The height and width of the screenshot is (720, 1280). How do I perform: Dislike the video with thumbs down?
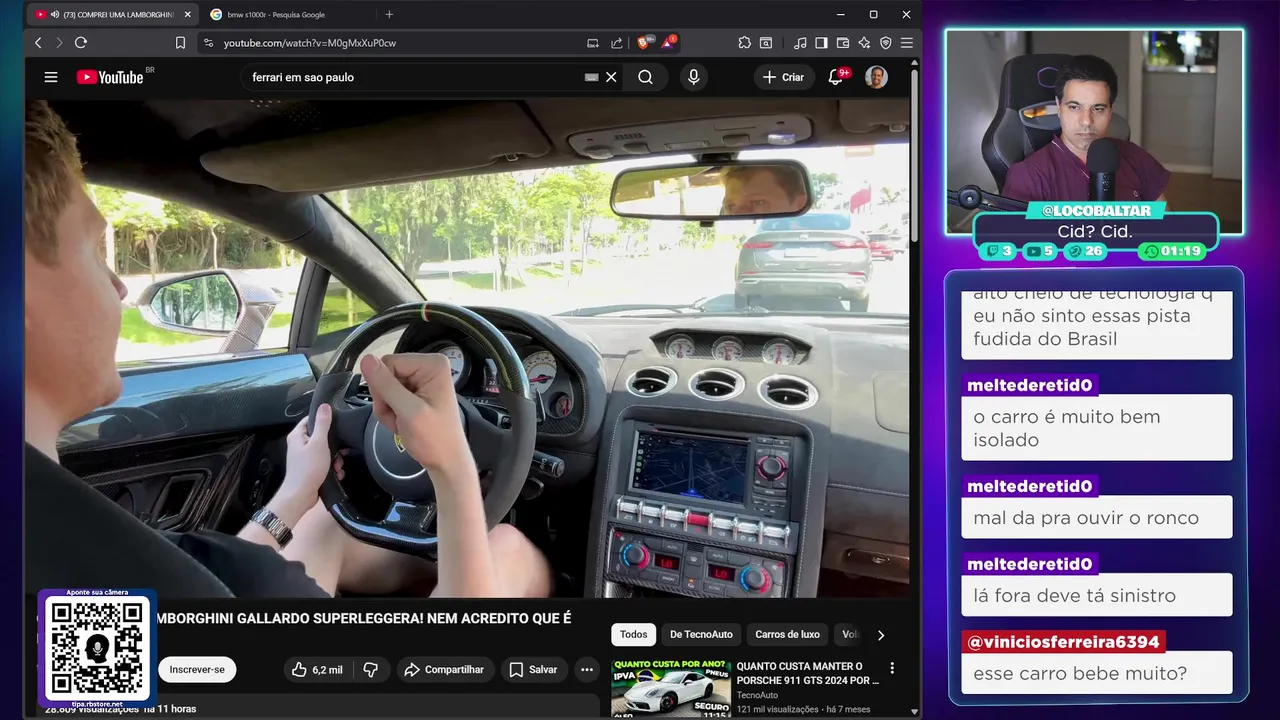(x=370, y=669)
